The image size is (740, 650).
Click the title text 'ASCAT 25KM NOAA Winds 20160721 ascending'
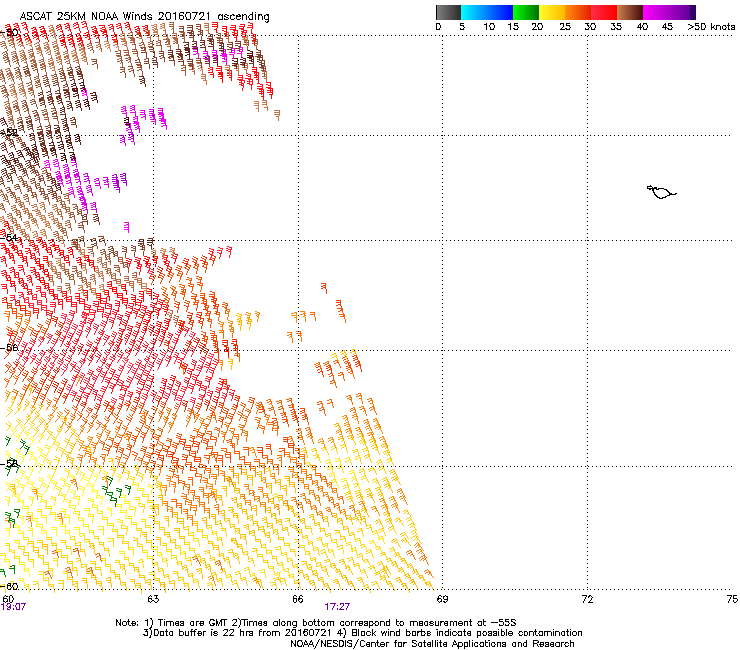pos(144,17)
